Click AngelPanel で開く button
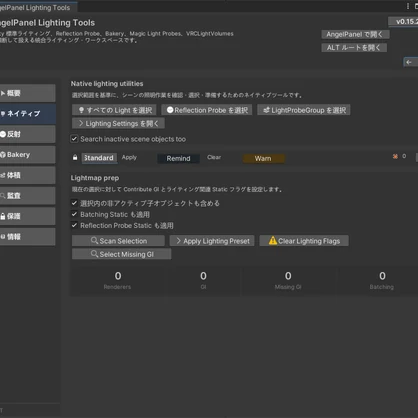The height and width of the screenshot is (418, 418). pos(355,34)
